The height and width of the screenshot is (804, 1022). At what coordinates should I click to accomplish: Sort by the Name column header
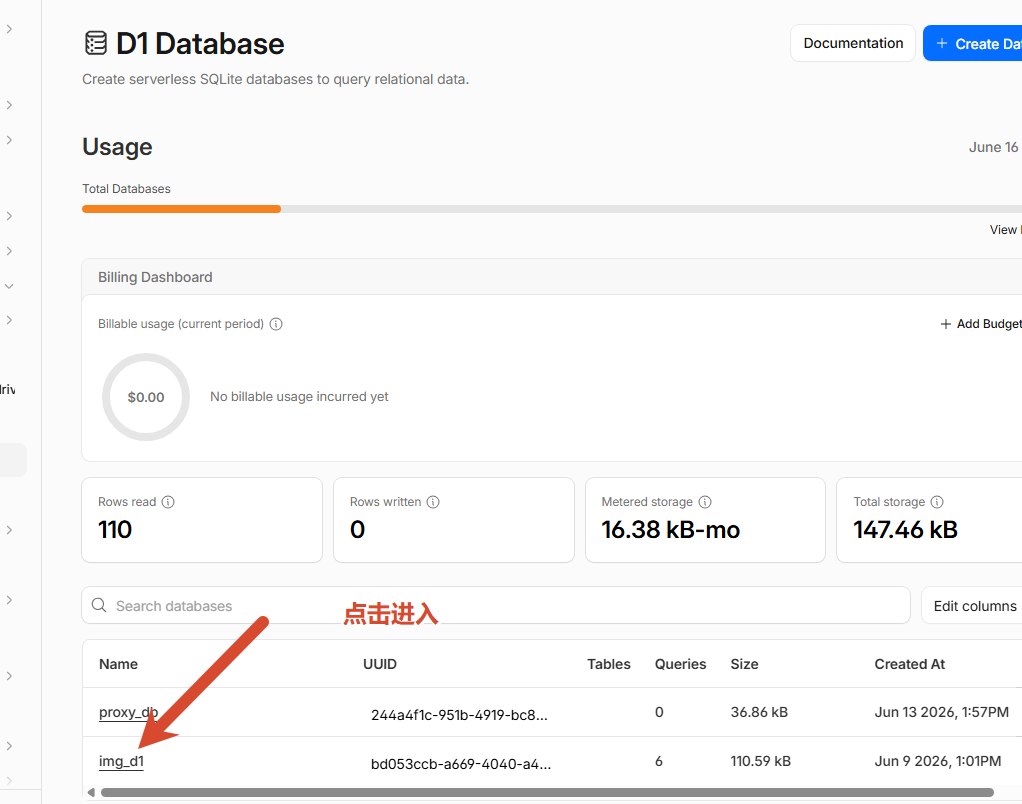click(119, 664)
